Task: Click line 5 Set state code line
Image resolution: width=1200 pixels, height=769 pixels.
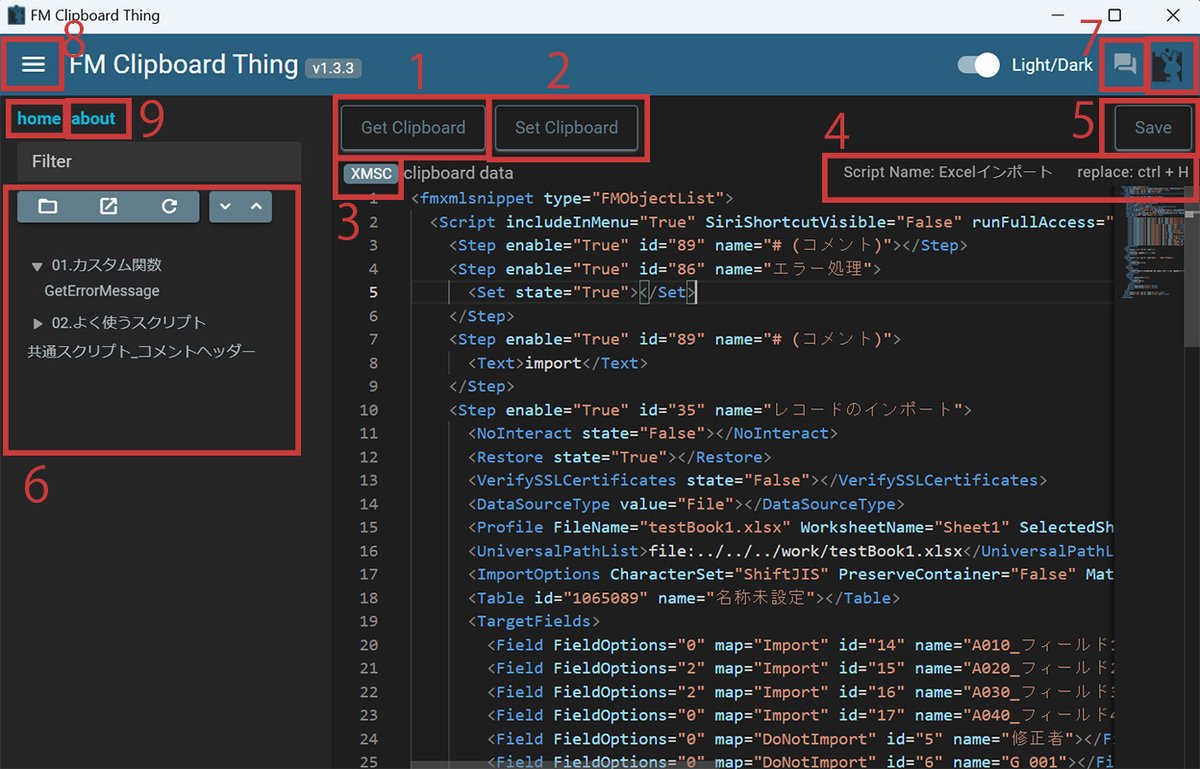Action: [582, 292]
